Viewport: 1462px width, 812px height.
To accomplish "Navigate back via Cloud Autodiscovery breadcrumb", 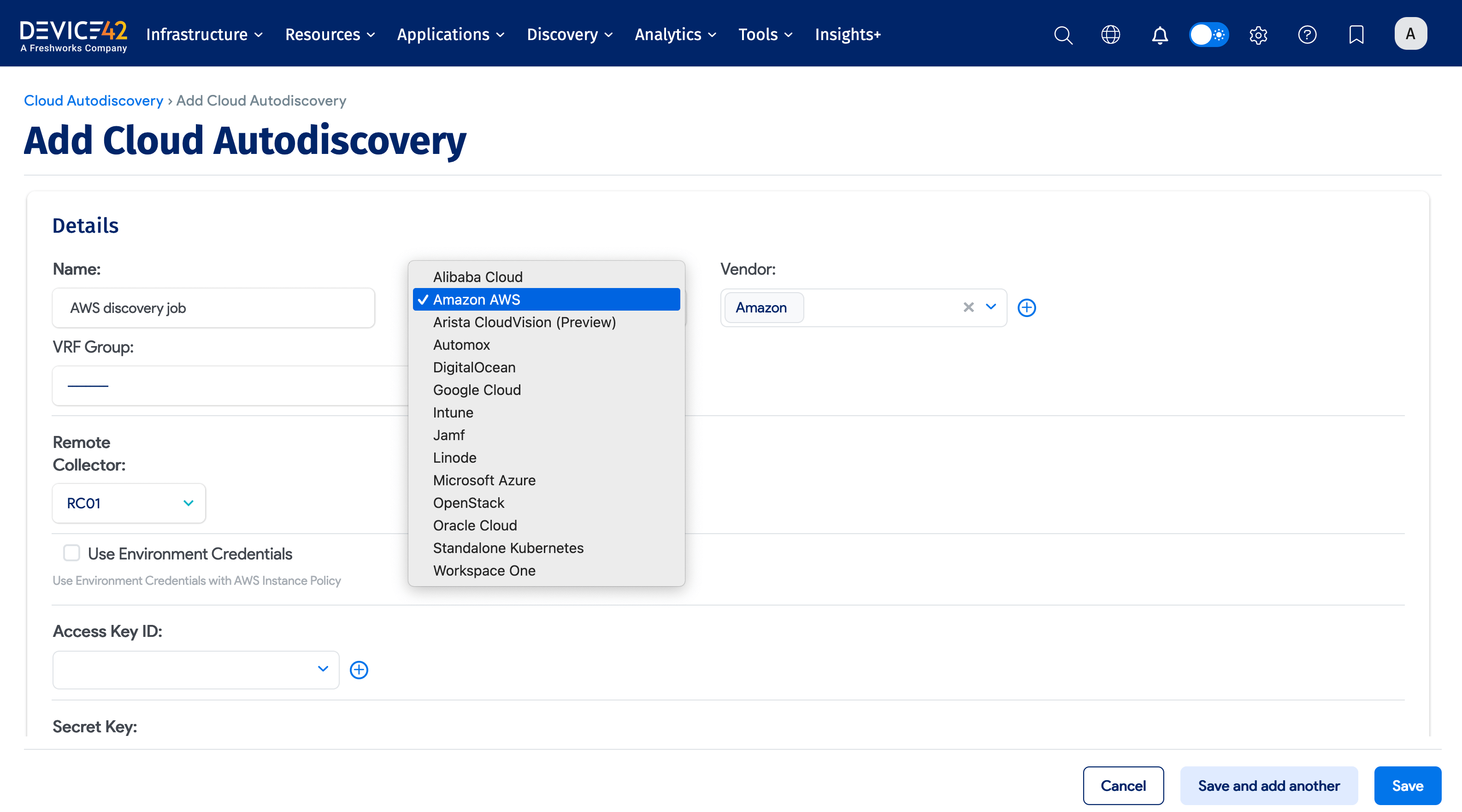I will pos(93,100).
